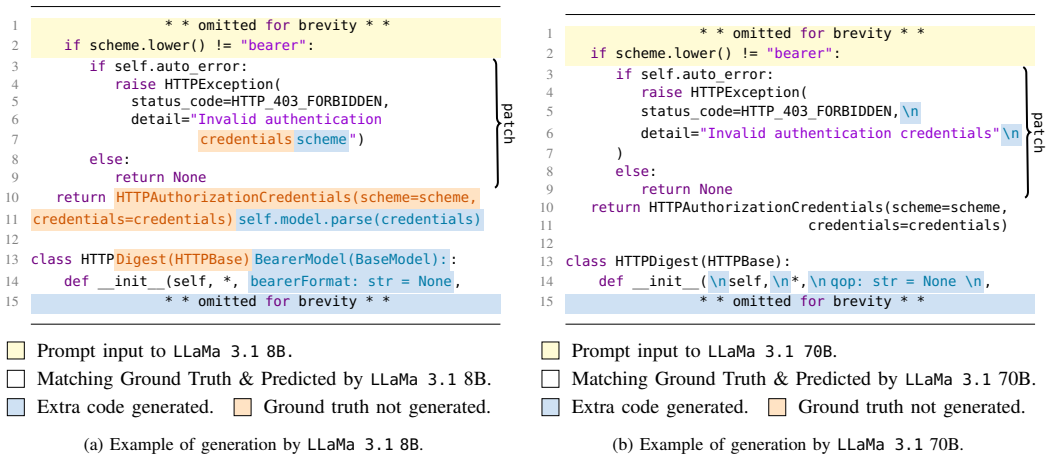Click the blue 'self.model.parse(credentials)' code
This screenshot has width=1052, height=460.
pos(359,219)
